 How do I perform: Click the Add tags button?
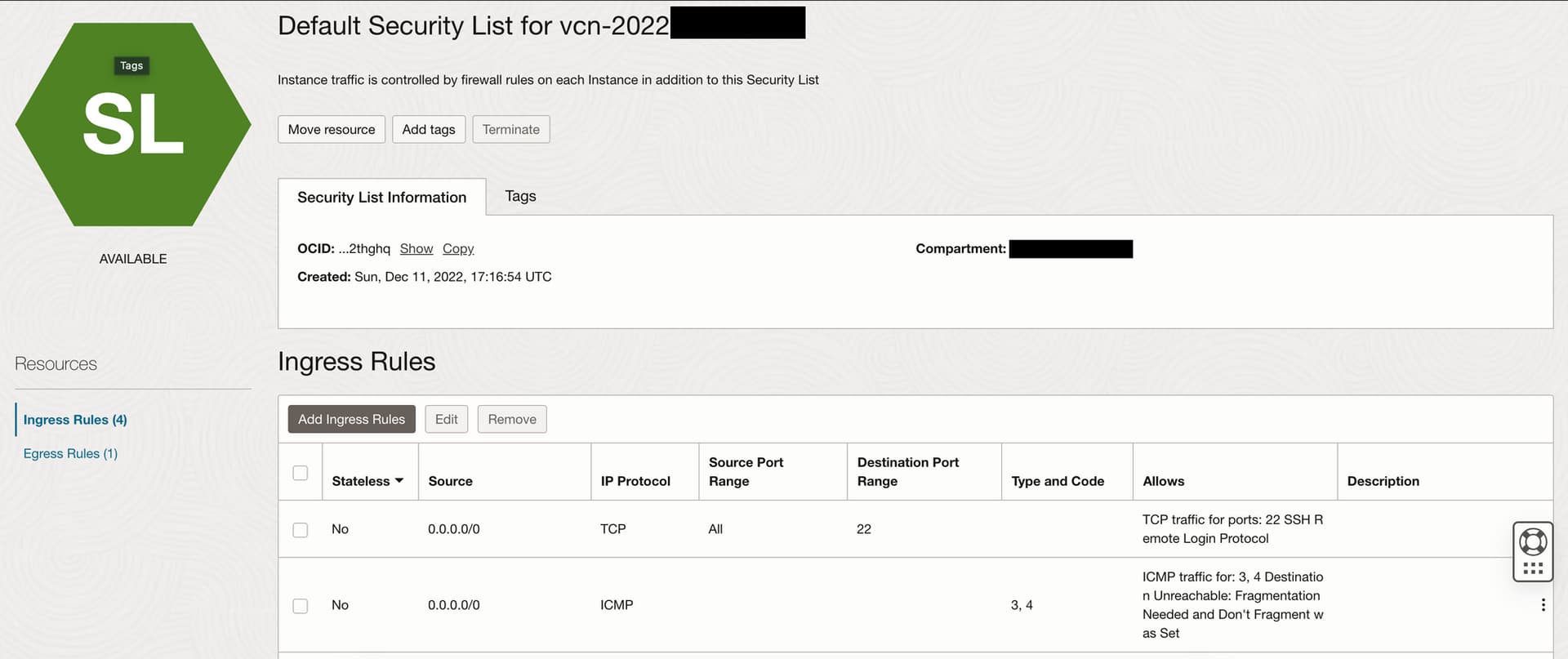(429, 129)
